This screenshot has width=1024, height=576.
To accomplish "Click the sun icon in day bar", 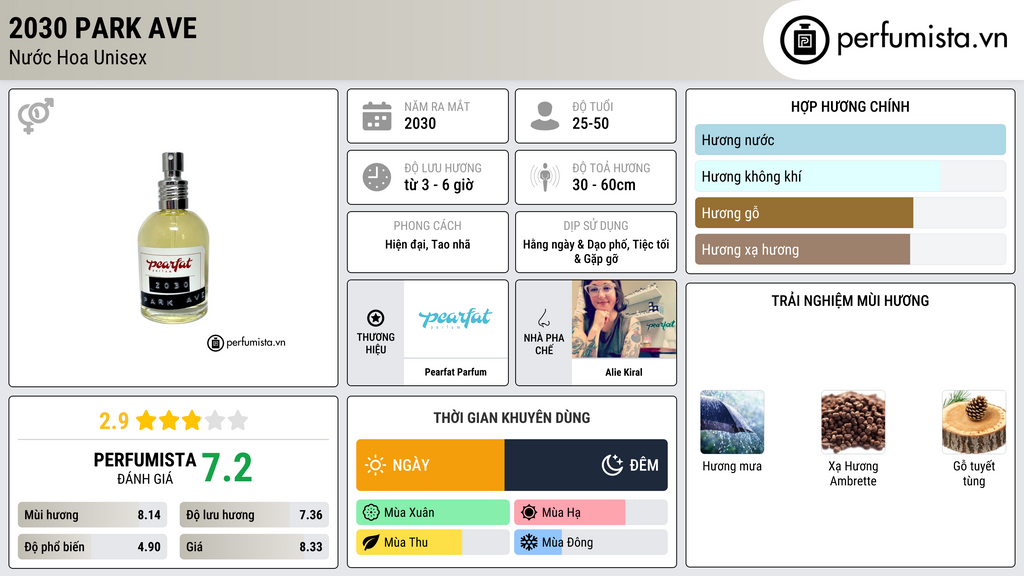I will 376,465.
